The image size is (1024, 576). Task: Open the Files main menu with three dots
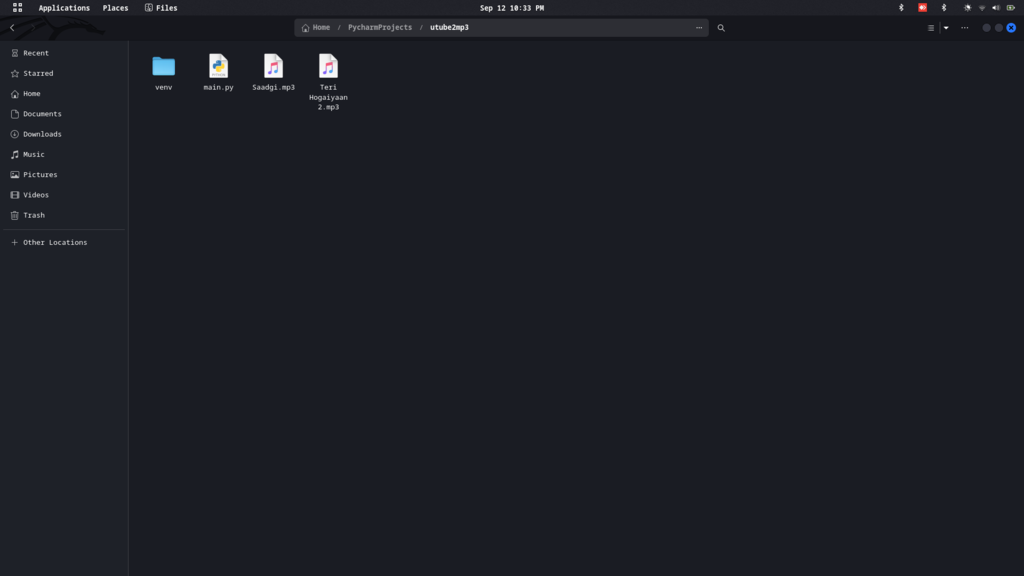coord(965,27)
